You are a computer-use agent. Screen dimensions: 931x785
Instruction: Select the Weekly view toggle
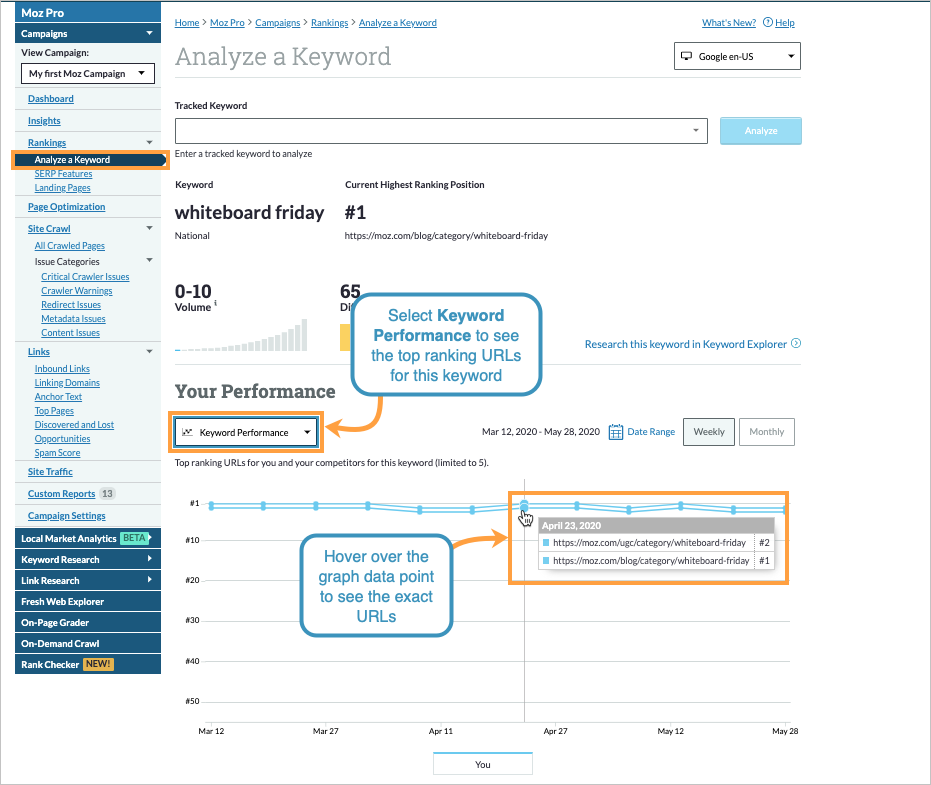click(709, 432)
